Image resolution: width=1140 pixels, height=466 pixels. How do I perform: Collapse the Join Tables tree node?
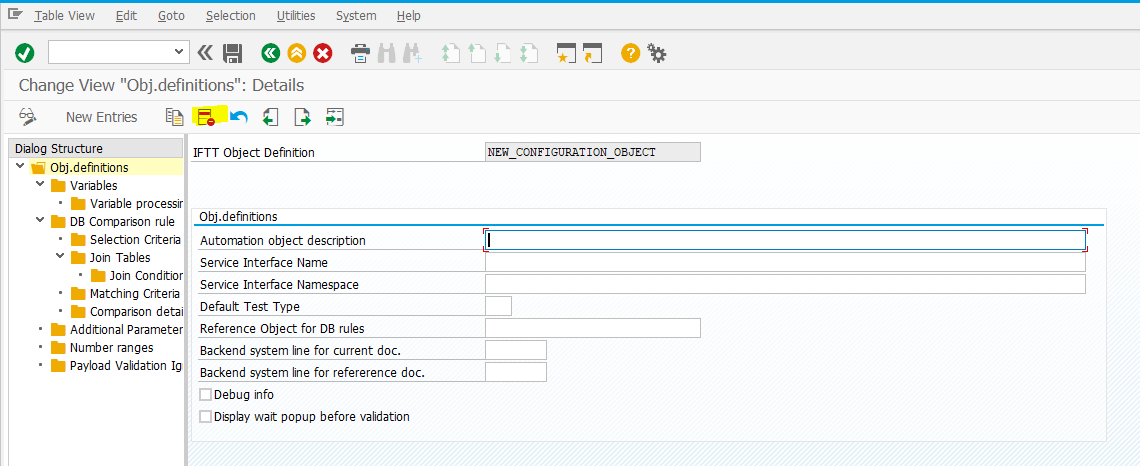click(60, 257)
